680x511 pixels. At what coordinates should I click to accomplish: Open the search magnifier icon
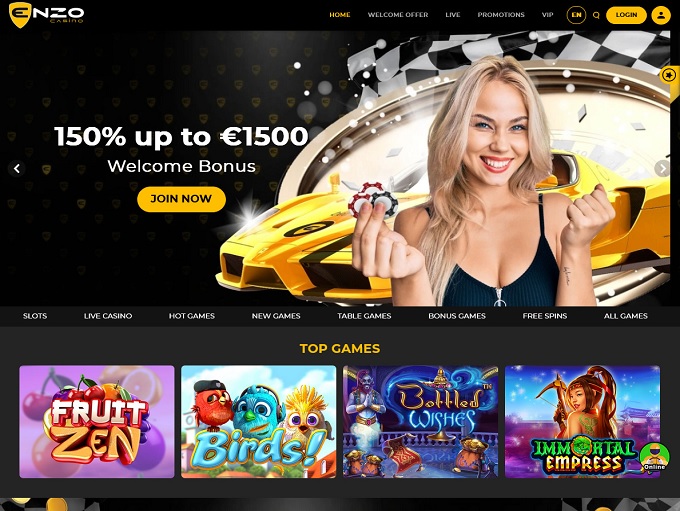click(596, 15)
